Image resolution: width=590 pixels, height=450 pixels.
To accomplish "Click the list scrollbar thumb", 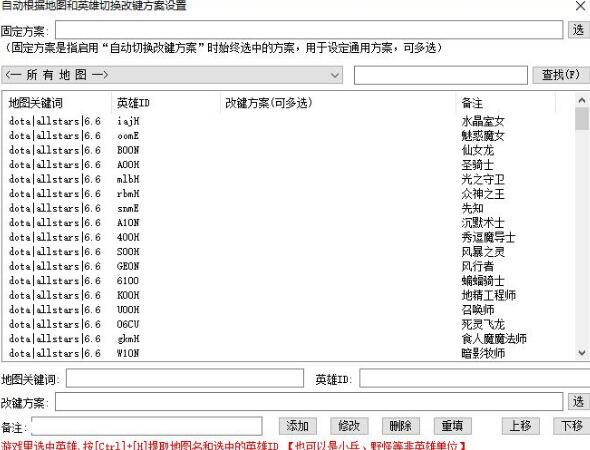I will tap(582, 119).
